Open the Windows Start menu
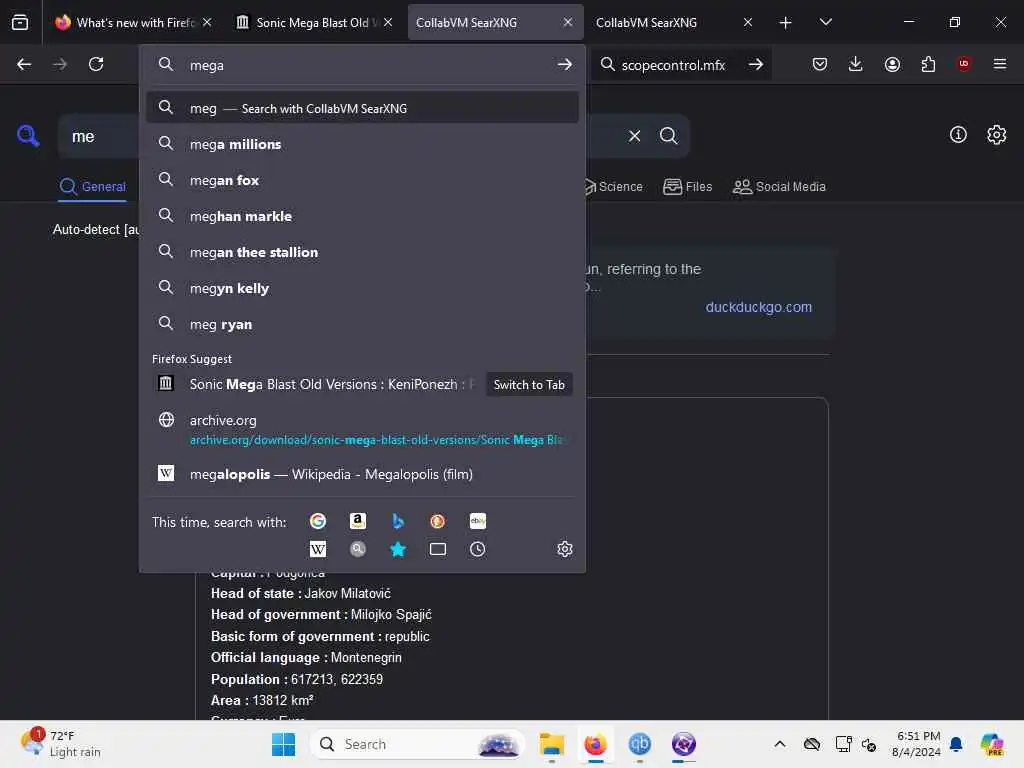The width and height of the screenshot is (1024, 768). click(x=283, y=744)
